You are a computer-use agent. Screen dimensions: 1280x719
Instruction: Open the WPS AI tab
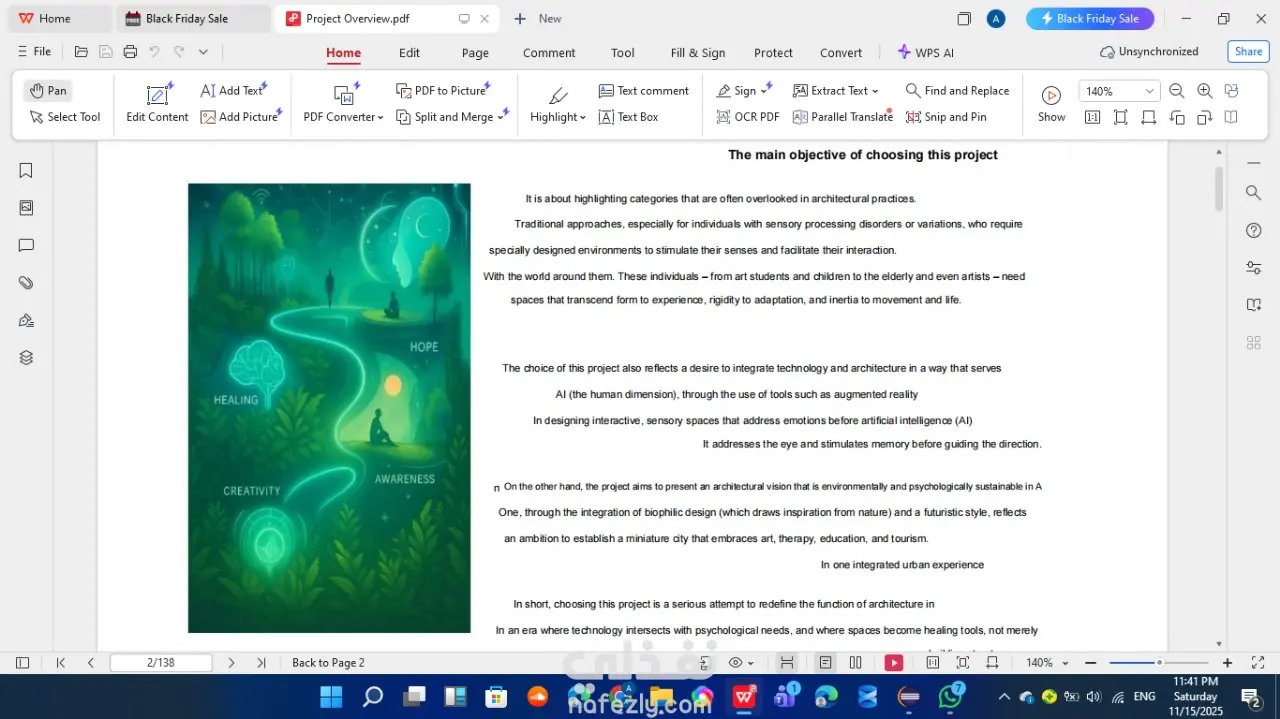[x=925, y=53]
